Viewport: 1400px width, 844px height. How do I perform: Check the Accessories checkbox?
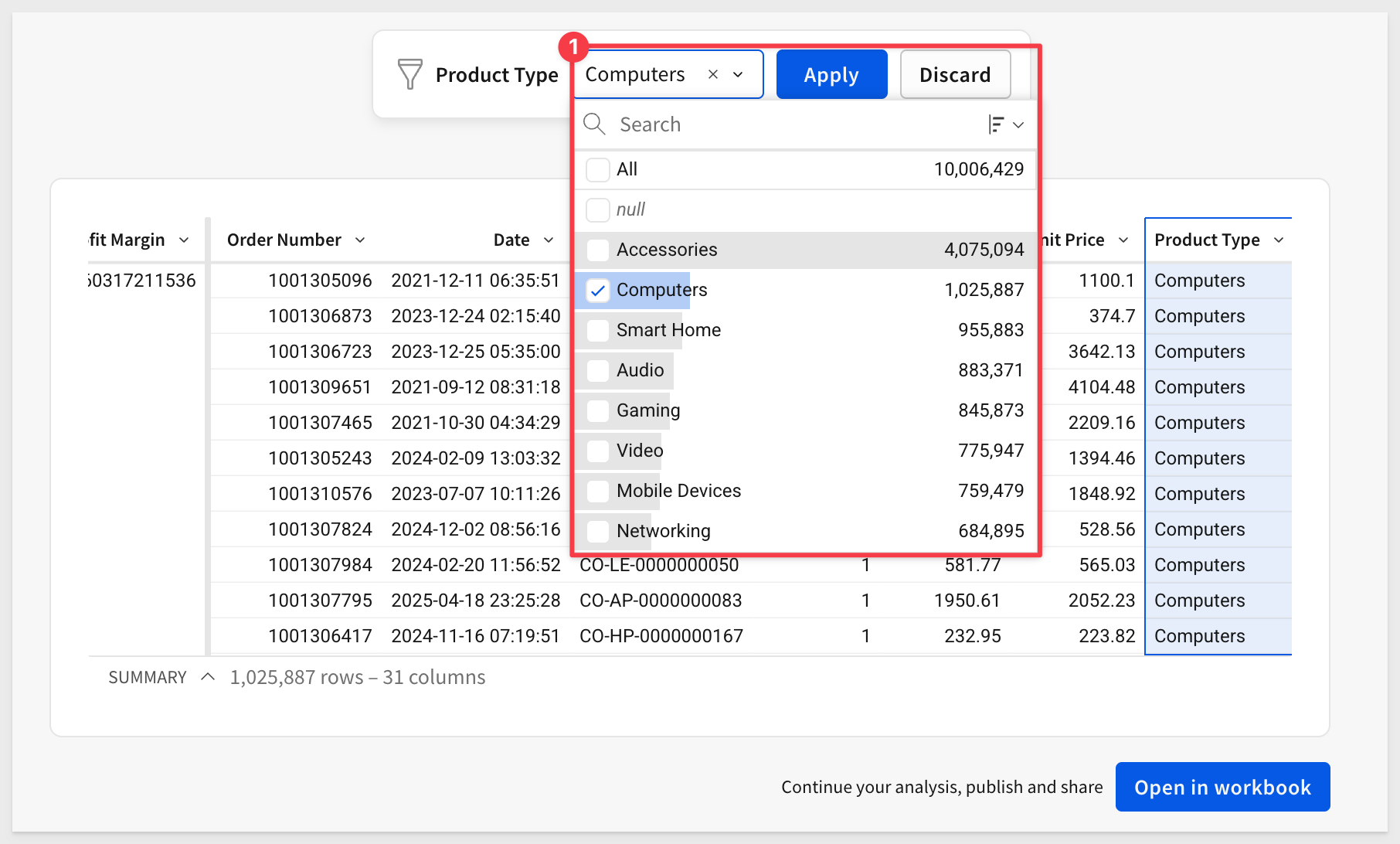coord(598,250)
